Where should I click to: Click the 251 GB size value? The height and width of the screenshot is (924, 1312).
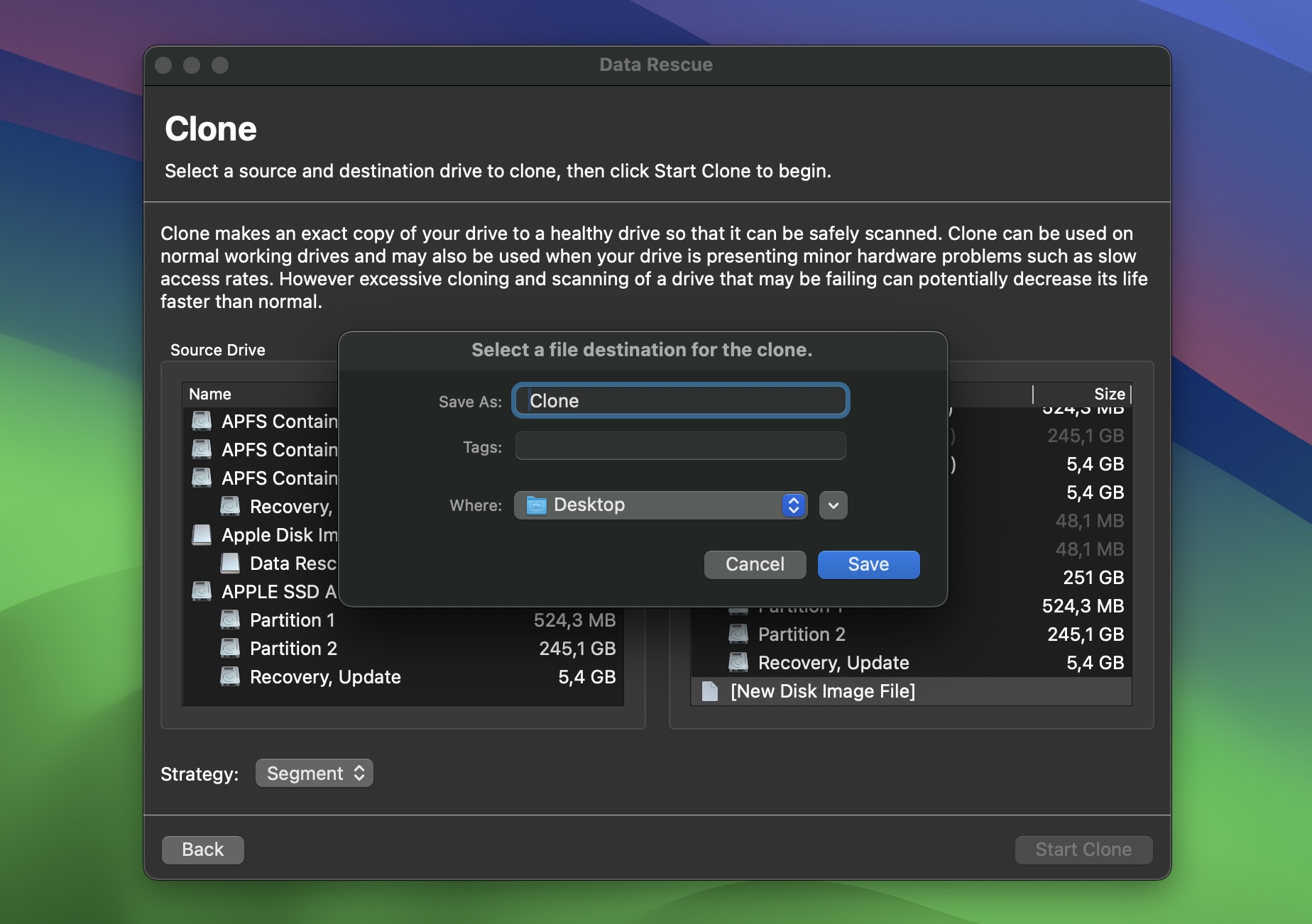pyautogui.click(x=1093, y=578)
